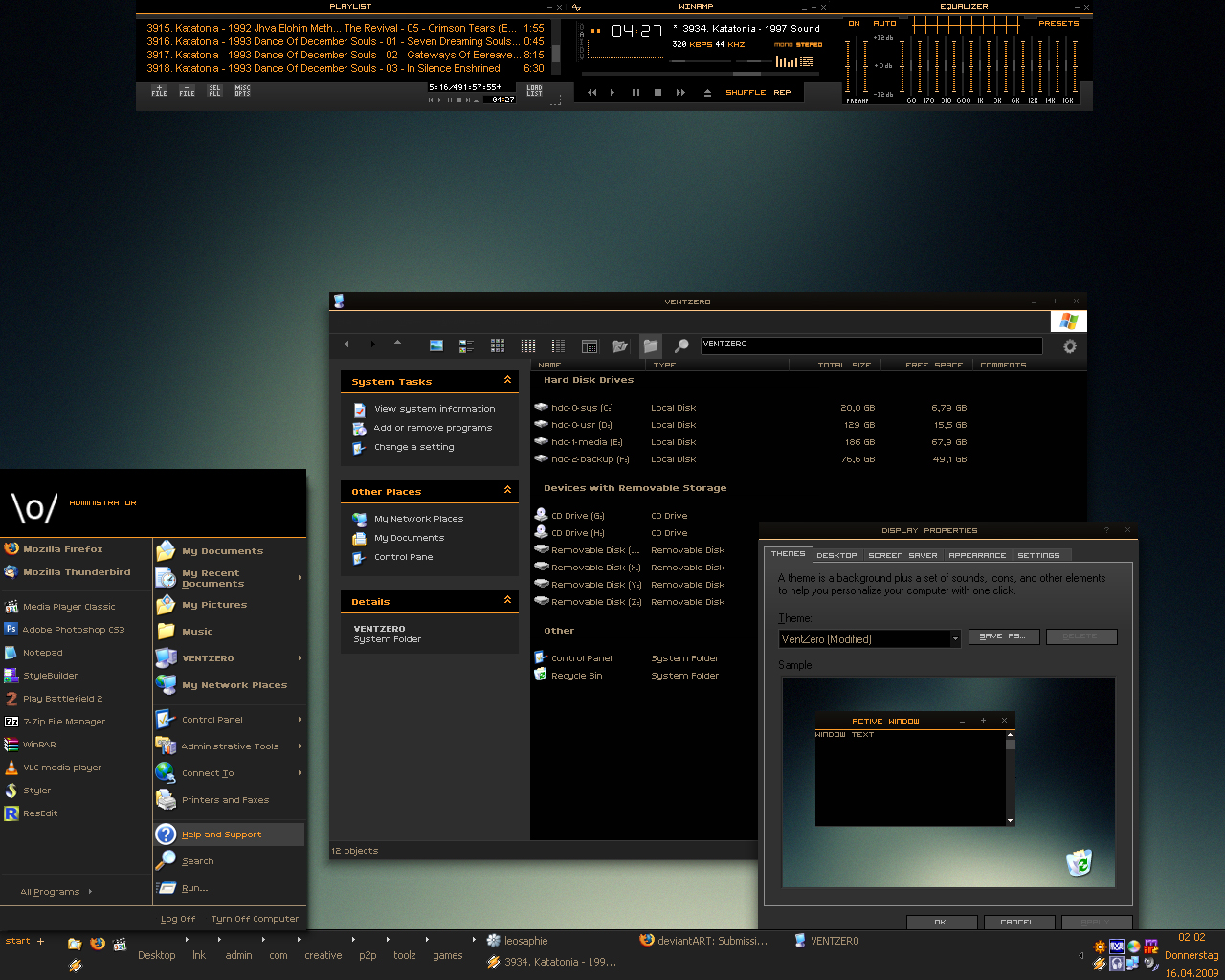Viewport: 1225px width, 980px height.
Task: Click the Winamp play button
Action: tap(612, 93)
